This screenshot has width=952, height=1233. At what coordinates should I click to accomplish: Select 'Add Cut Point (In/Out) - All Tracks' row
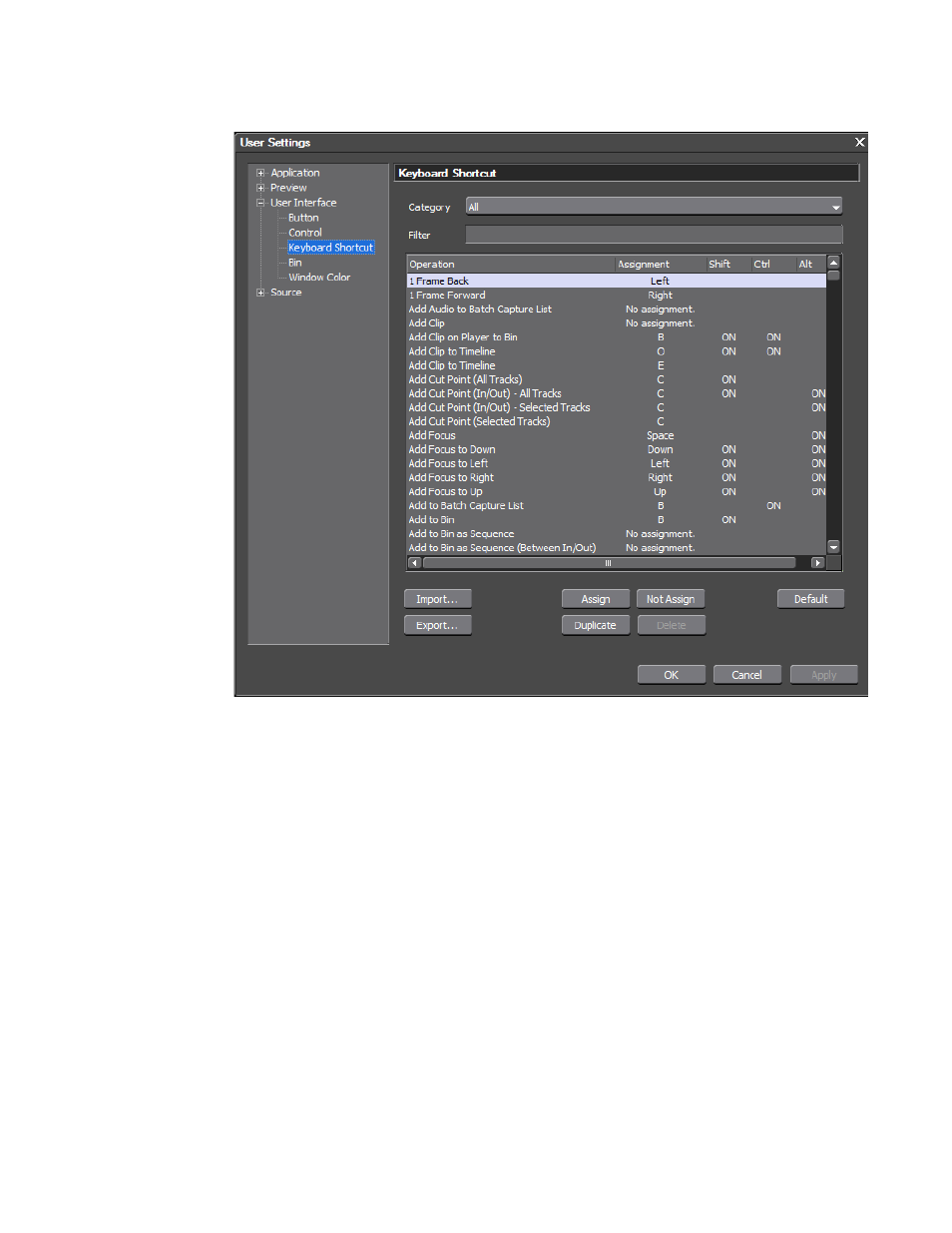click(x=617, y=393)
